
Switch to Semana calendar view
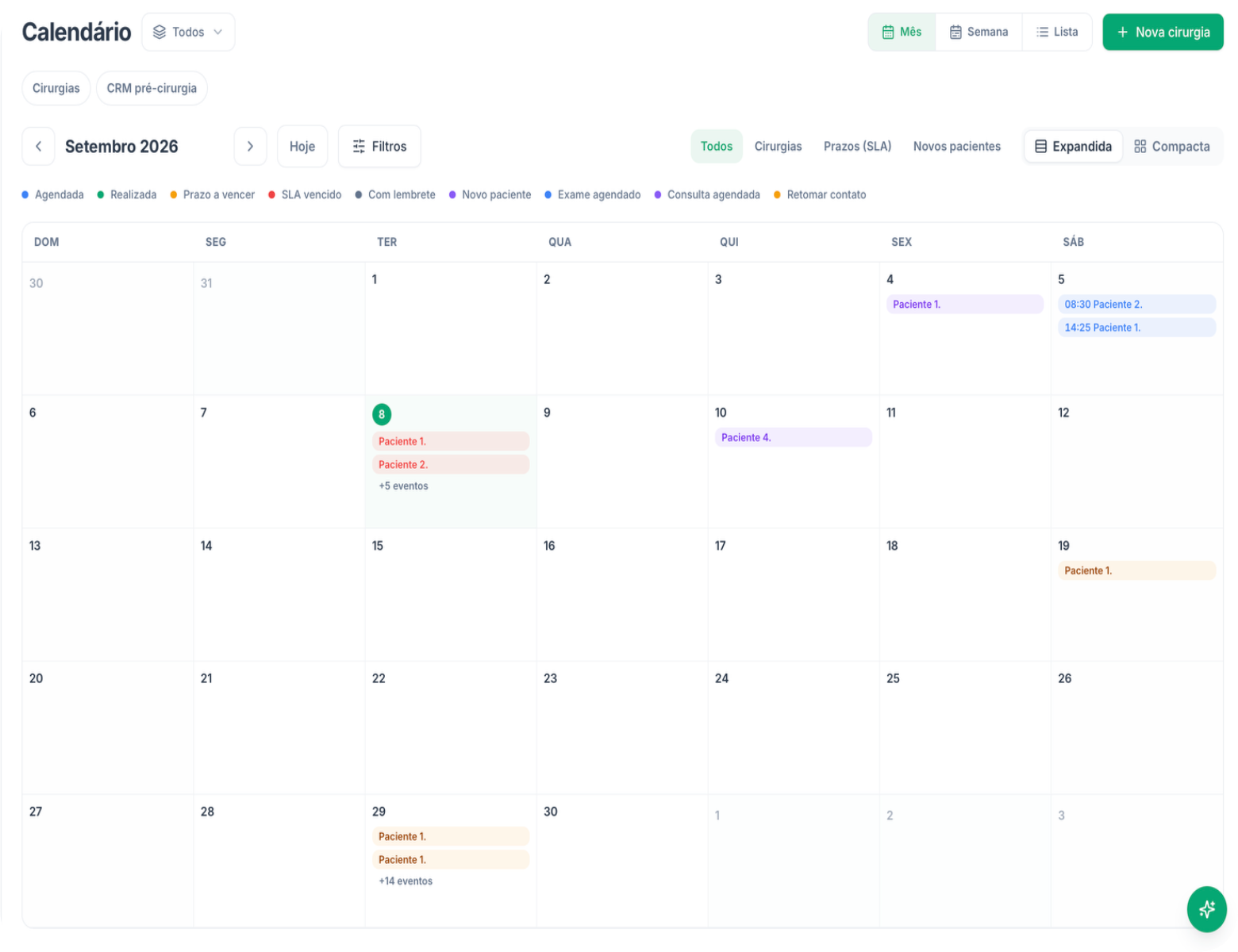tap(978, 33)
